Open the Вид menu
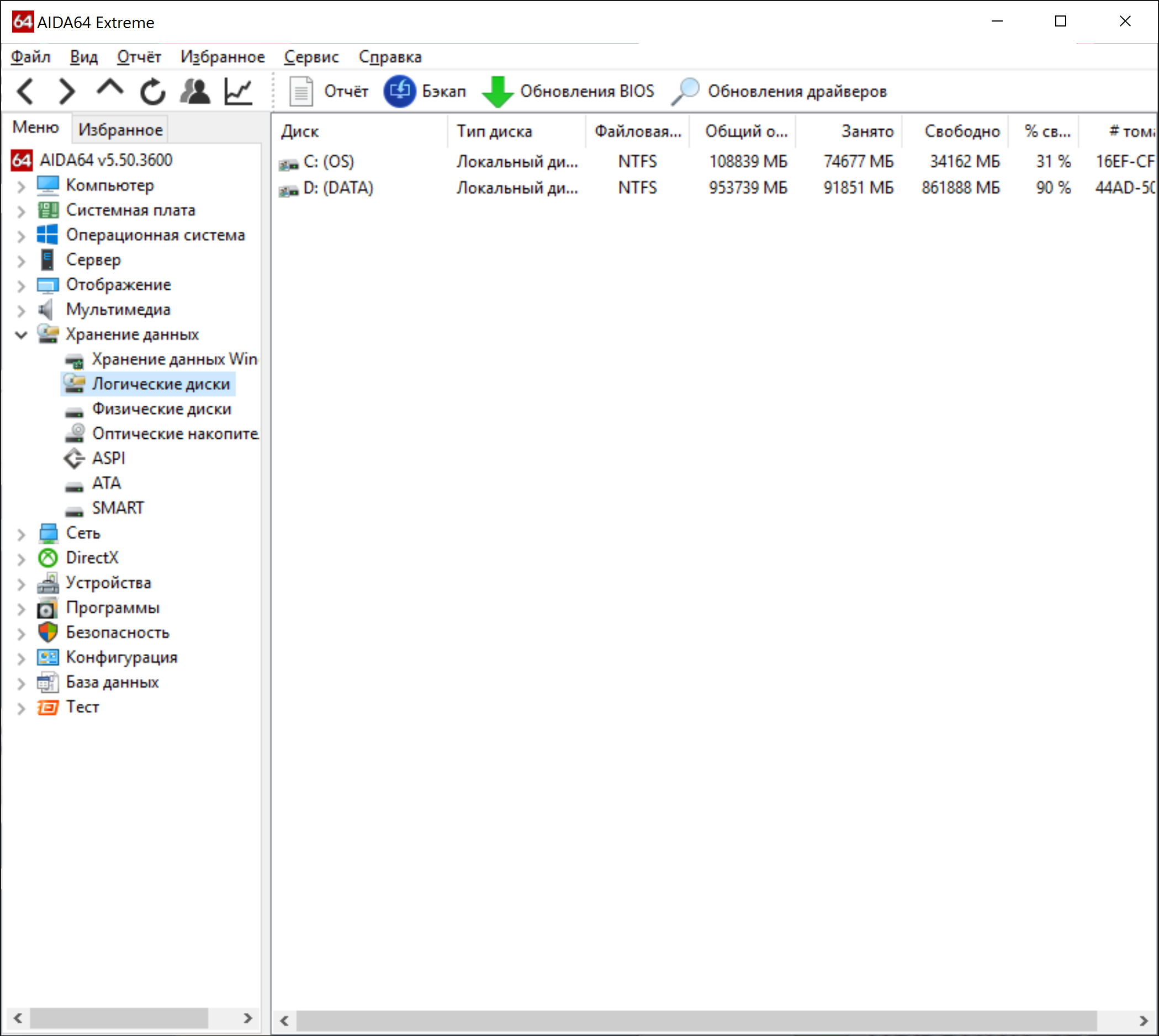 84,57
